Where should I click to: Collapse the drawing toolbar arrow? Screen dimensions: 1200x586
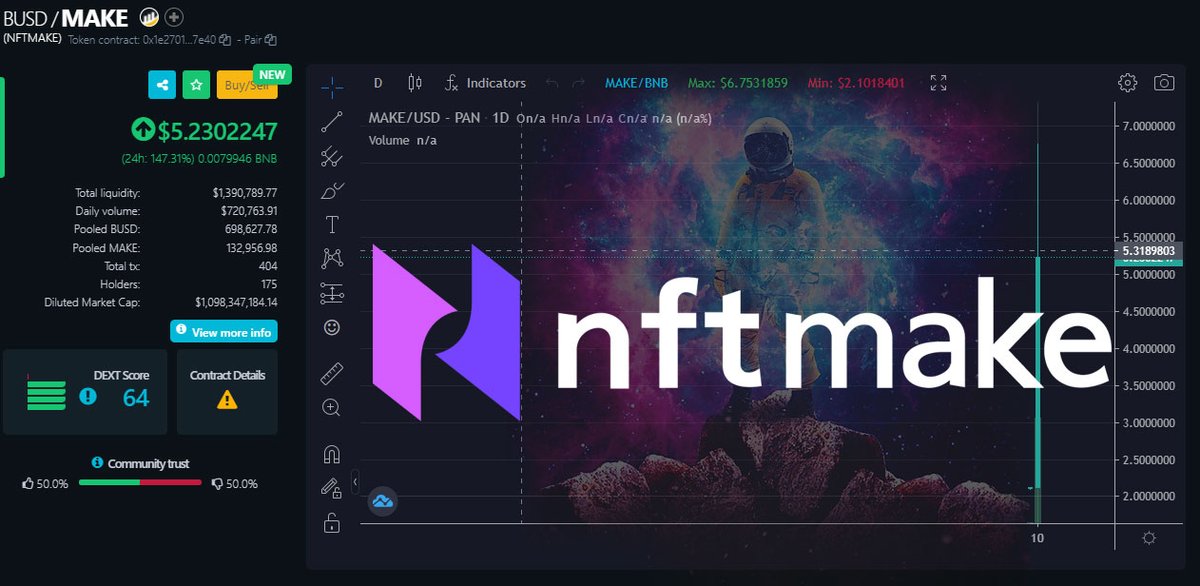[355, 483]
